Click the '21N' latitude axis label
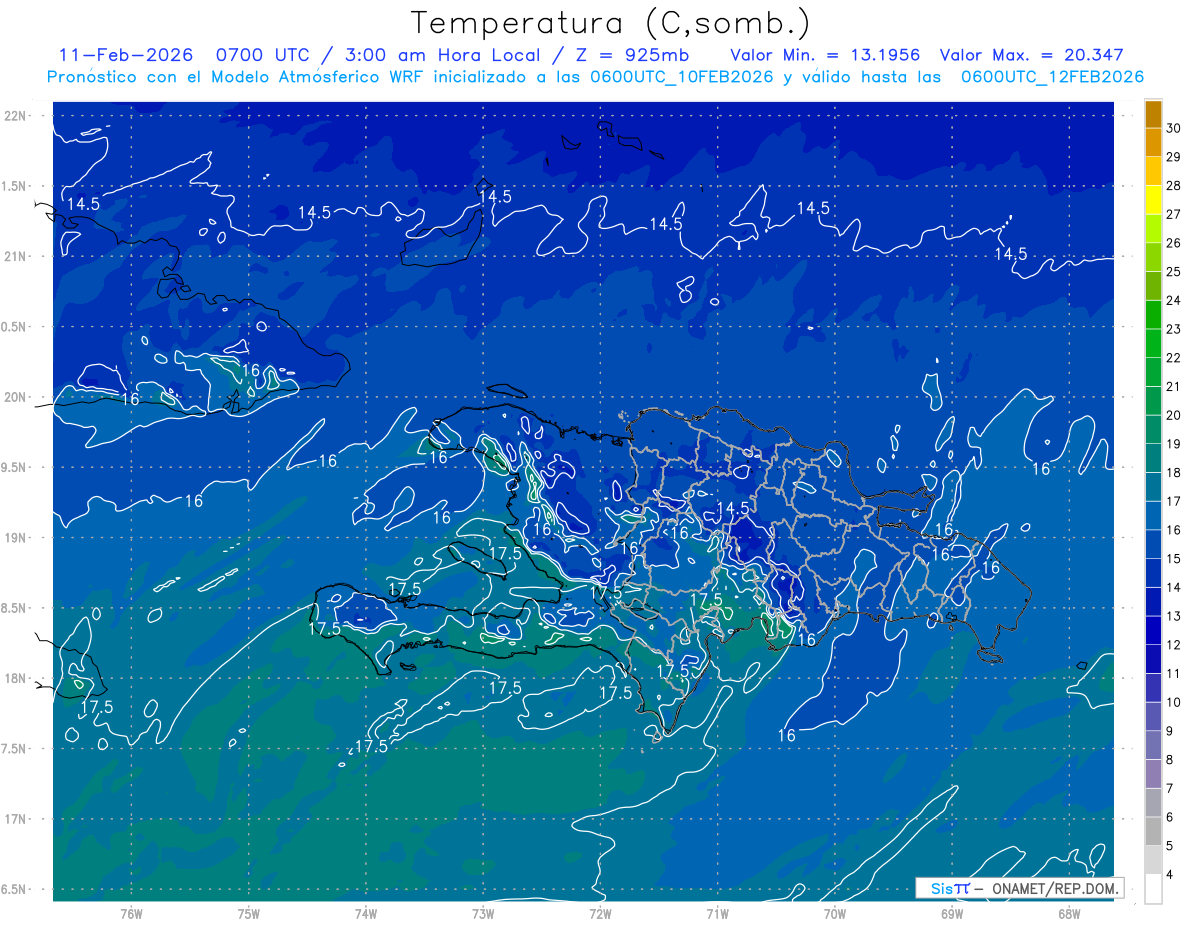Screen dimensions: 1200x927 tap(15, 257)
